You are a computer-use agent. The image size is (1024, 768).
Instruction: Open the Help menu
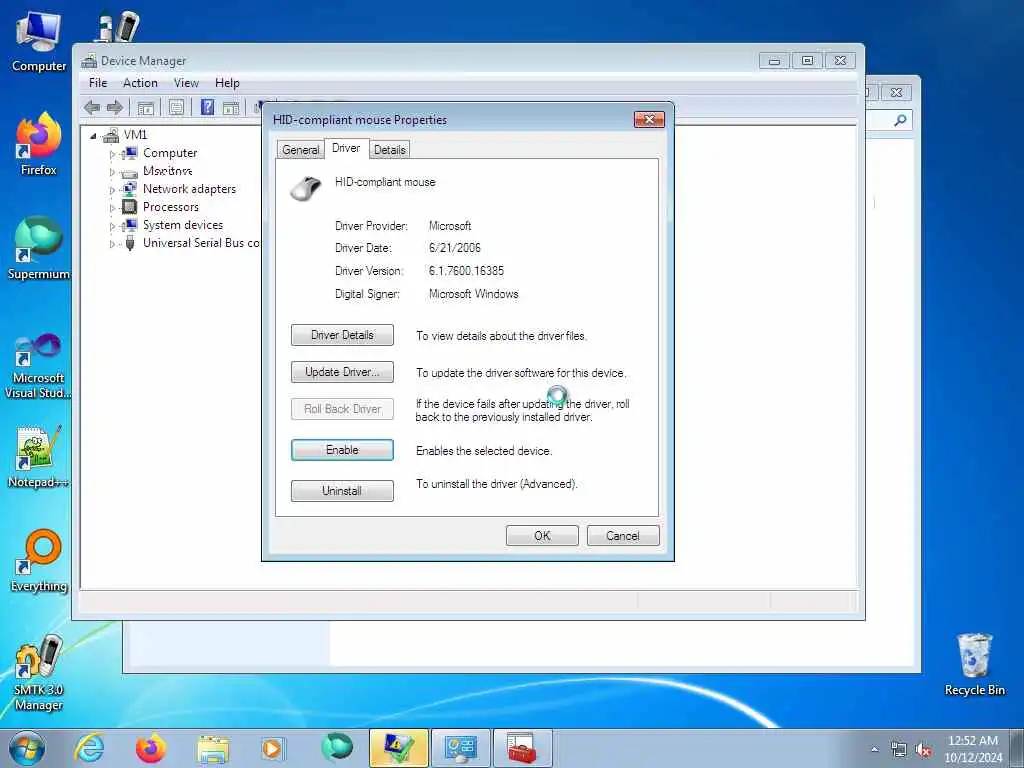point(227,83)
